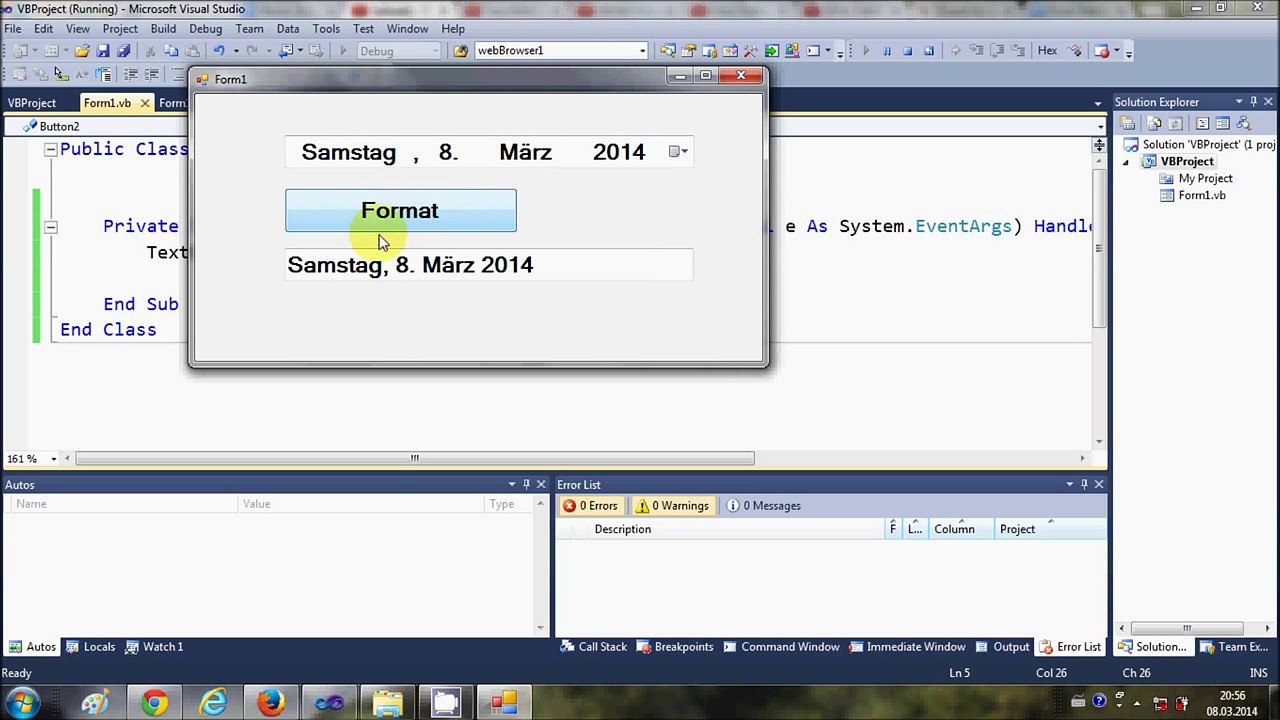Toggle the 0 Warnings filter
This screenshot has height=720, width=1280.
click(x=672, y=506)
